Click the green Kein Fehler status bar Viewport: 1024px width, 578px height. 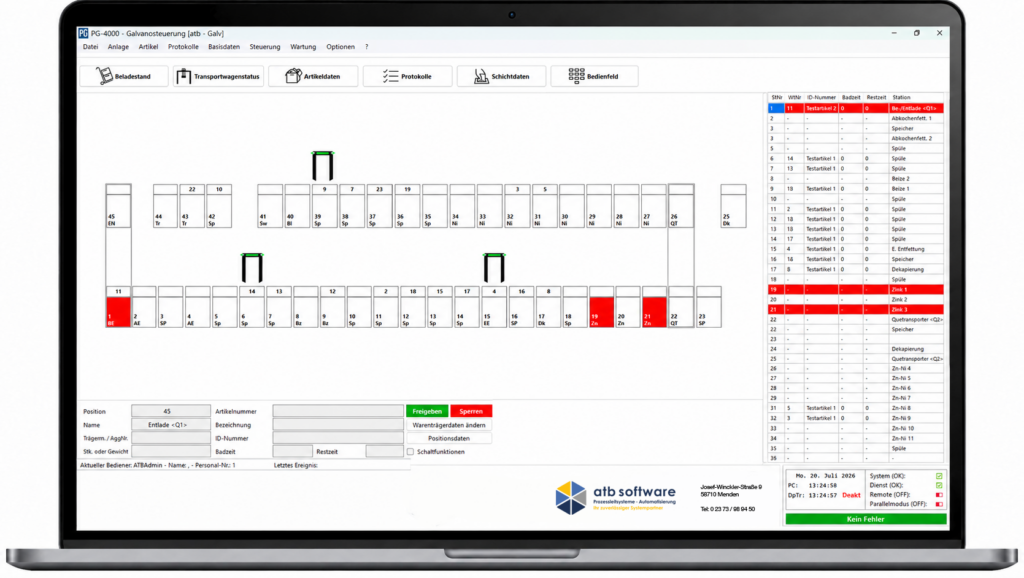(865, 519)
